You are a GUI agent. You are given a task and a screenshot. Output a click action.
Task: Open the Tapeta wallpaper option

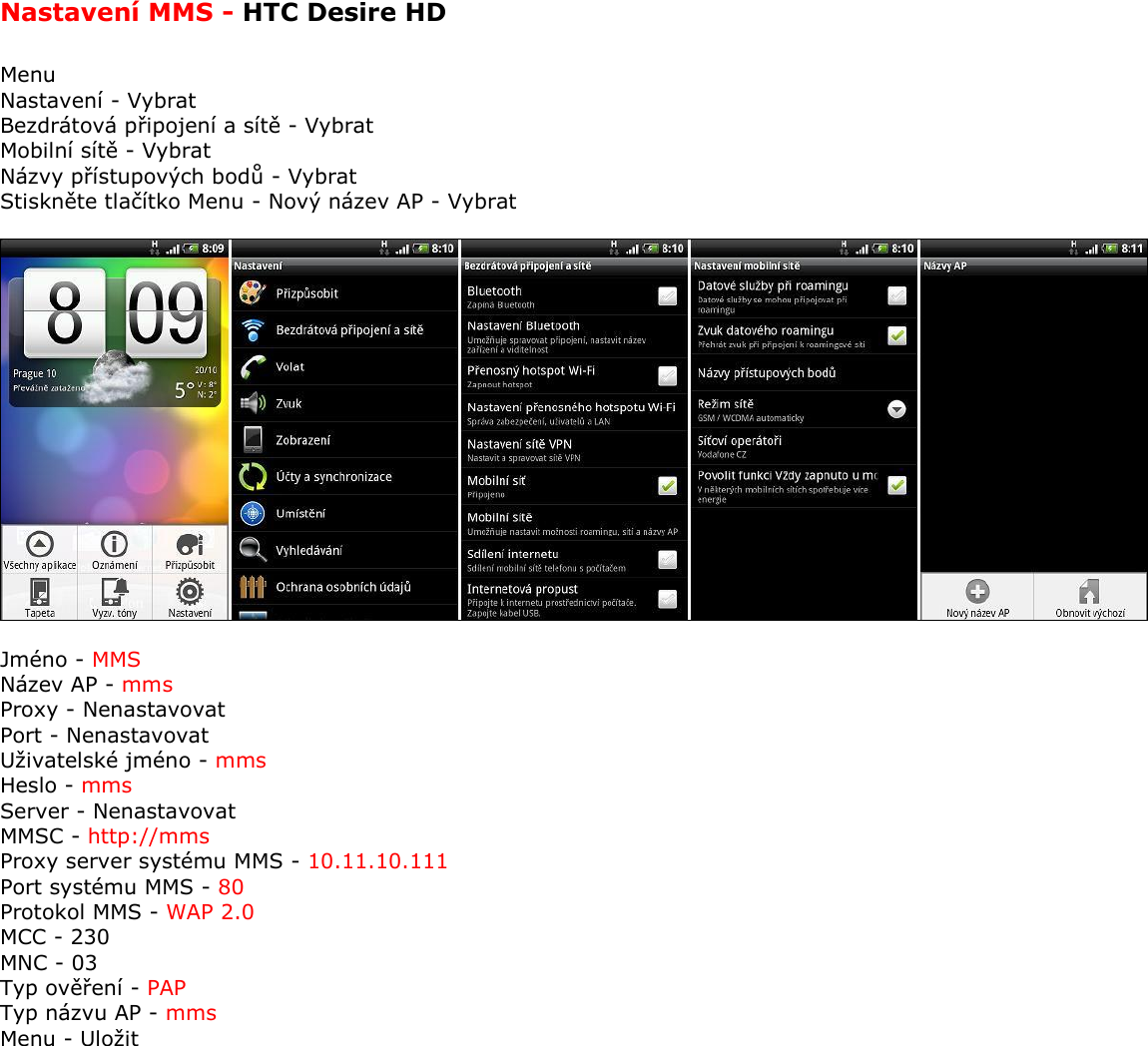coord(40,592)
